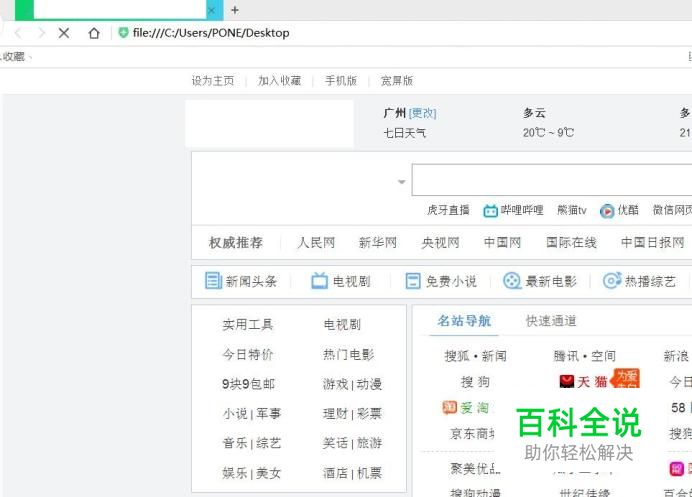This screenshot has height=497, width=692.
Task: Click the address bar file URL
Action: pos(211,33)
